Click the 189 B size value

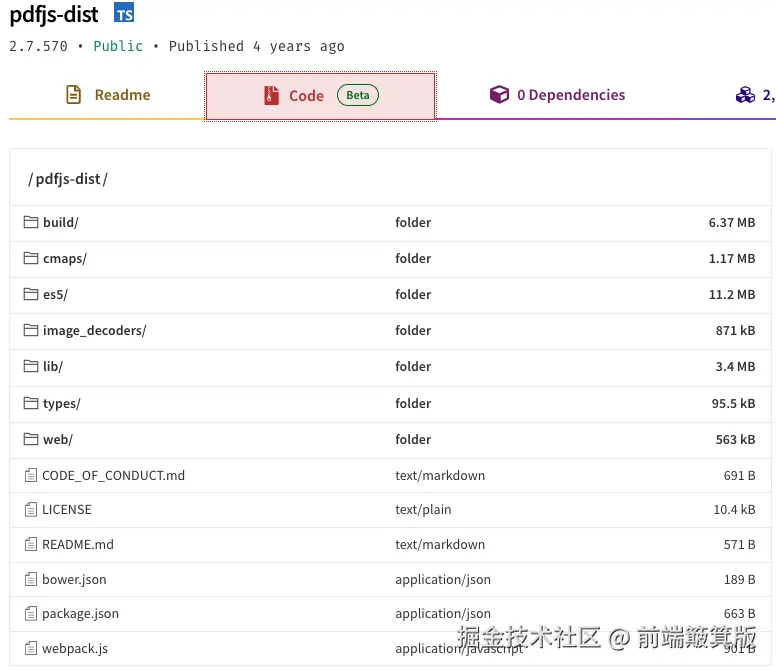tap(739, 579)
